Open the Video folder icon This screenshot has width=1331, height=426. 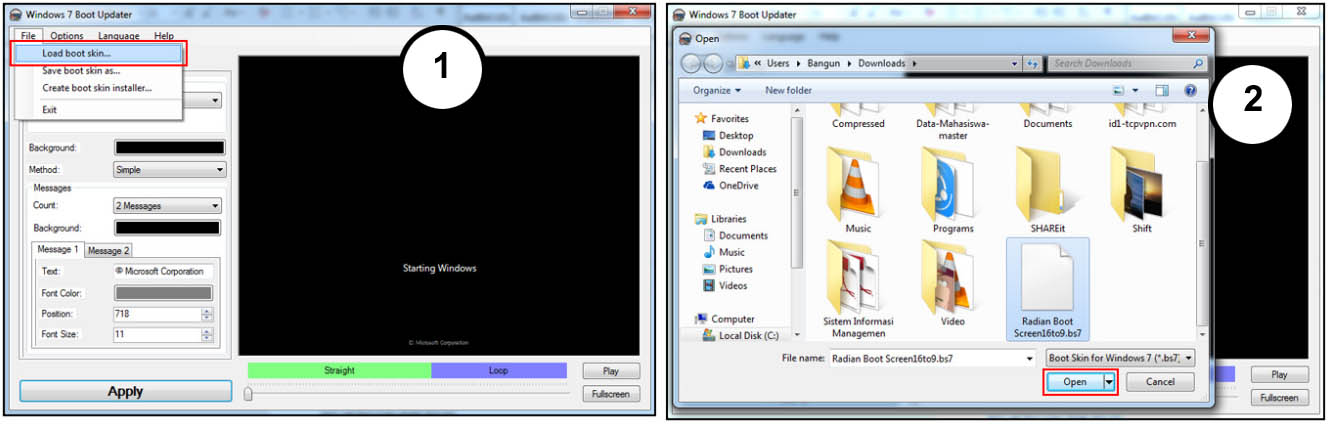[x=952, y=285]
